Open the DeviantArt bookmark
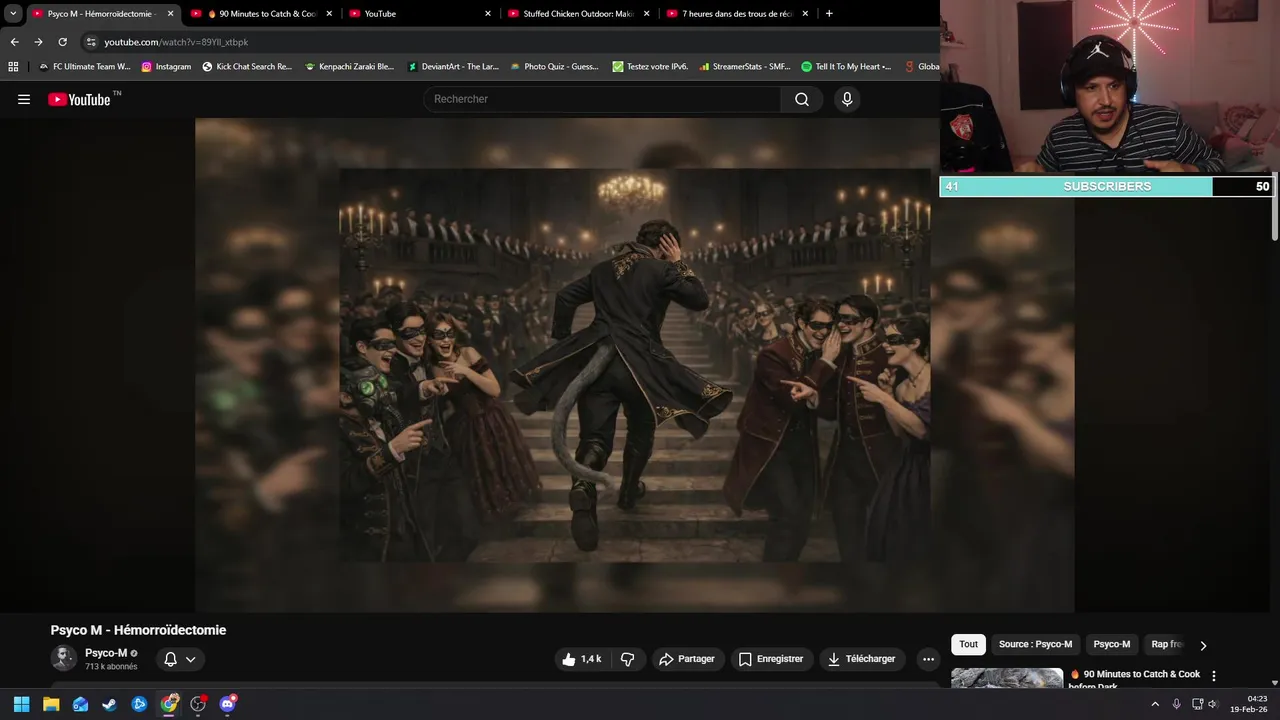1280x720 pixels. tap(453, 67)
